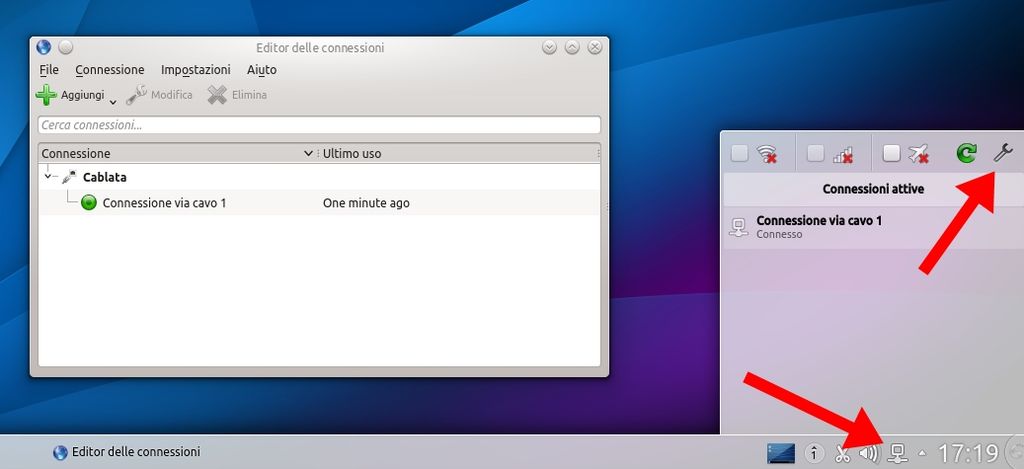The height and width of the screenshot is (469, 1024).
Task: Toggle the Wi-Fi enable checkbox
Action: click(739, 154)
